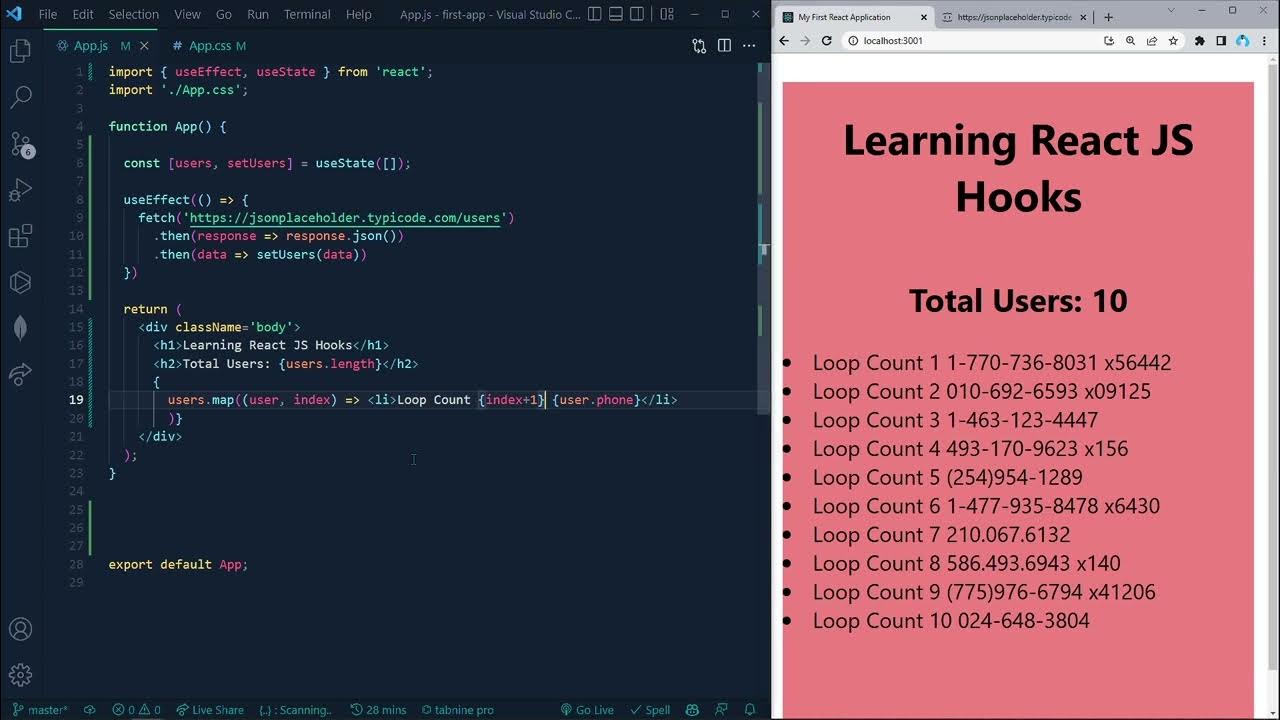Bookmark this page with the star
1280x720 pixels.
pyautogui.click(x=1173, y=41)
